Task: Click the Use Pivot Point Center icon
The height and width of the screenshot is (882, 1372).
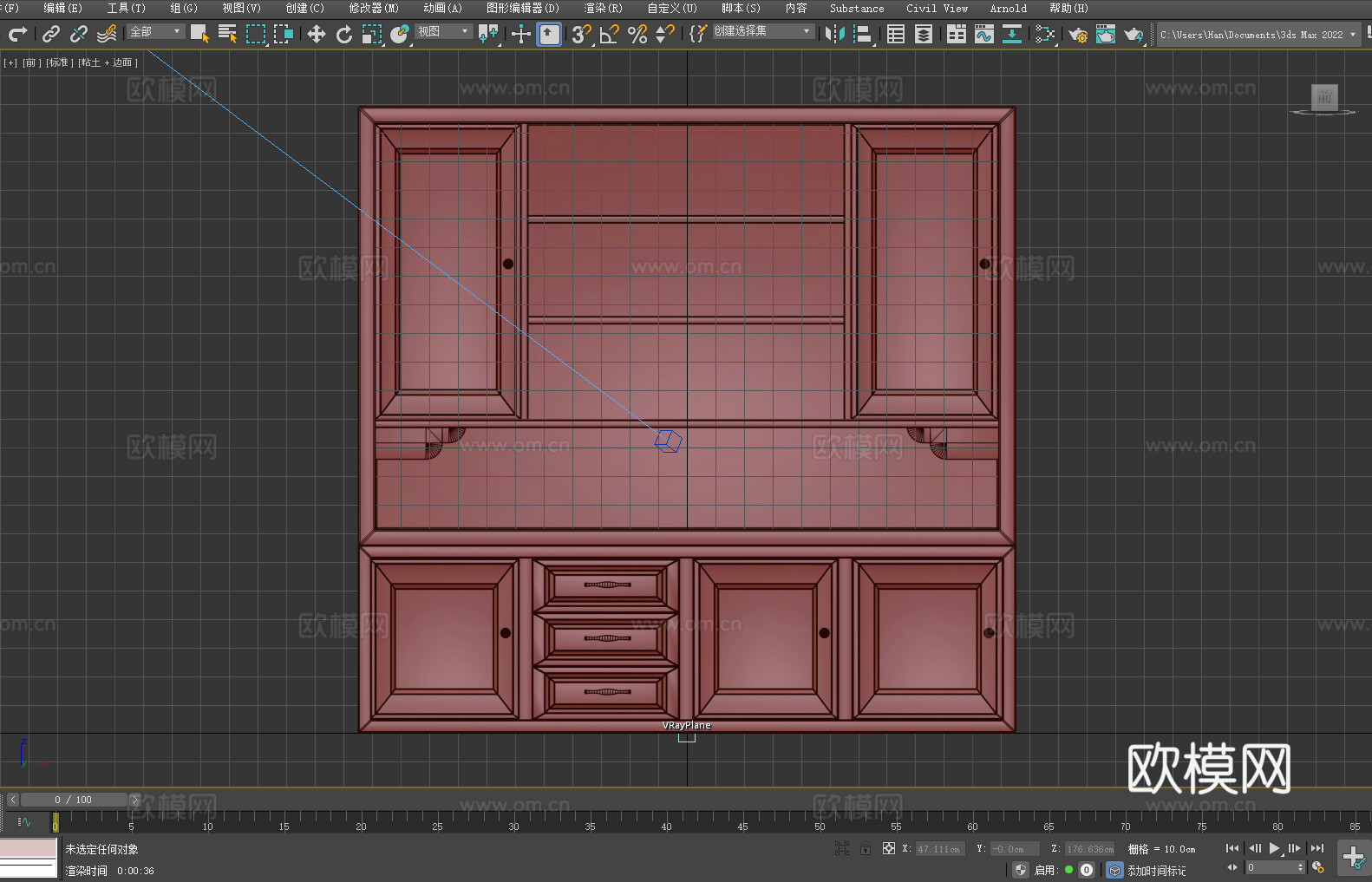Action: click(488, 34)
